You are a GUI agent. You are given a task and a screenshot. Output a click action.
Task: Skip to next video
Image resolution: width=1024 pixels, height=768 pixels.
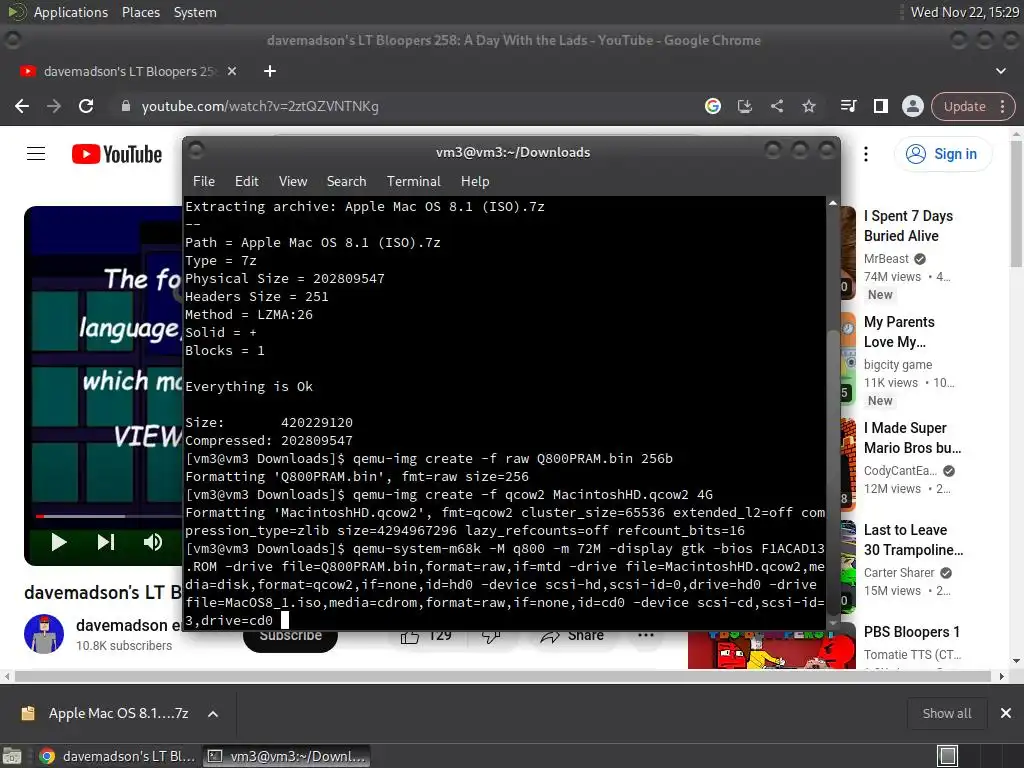click(x=106, y=542)
